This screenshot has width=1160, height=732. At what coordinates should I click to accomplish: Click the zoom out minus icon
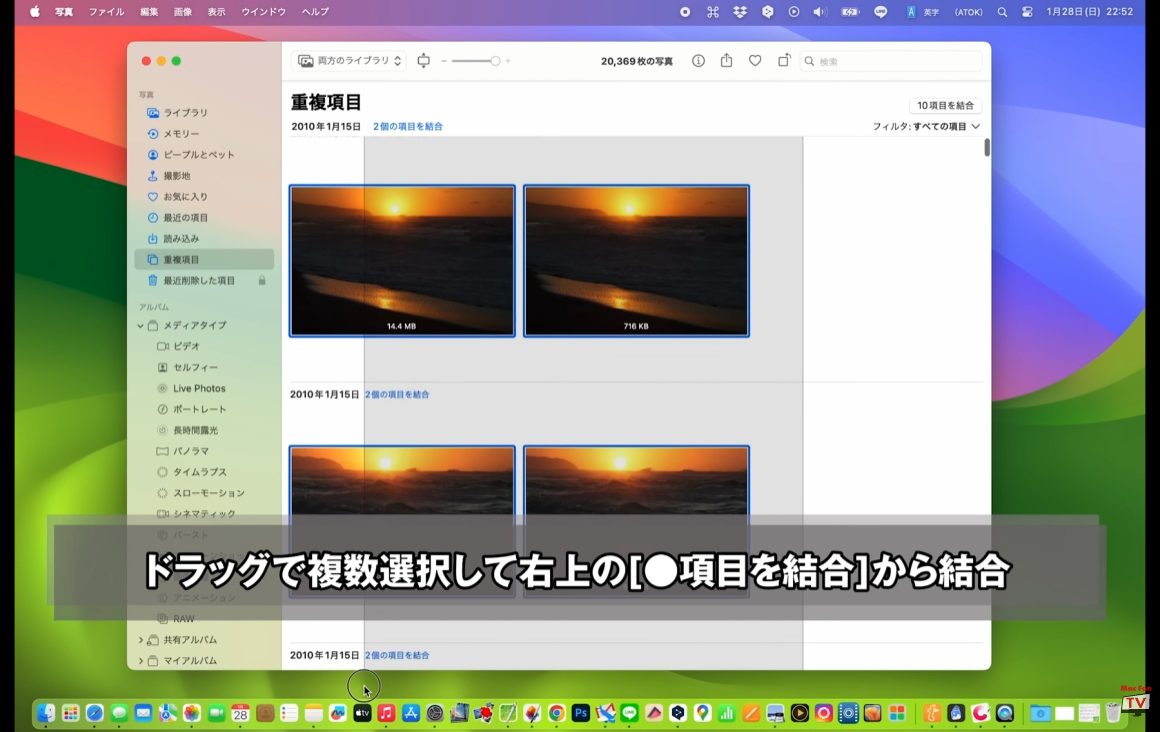pyautogui.click(x=444, y=61)
